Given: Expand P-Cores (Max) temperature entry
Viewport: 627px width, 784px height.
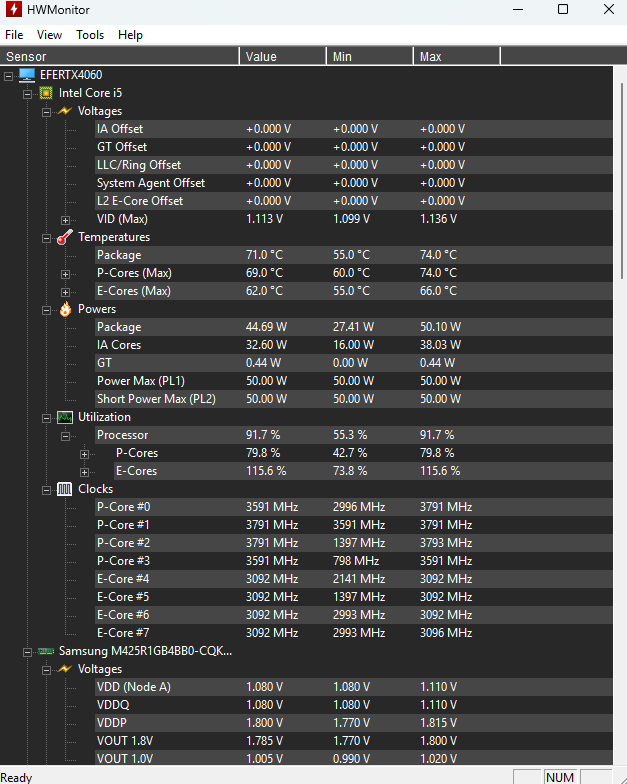Looking at the screenshot, I should coord(66,274).
